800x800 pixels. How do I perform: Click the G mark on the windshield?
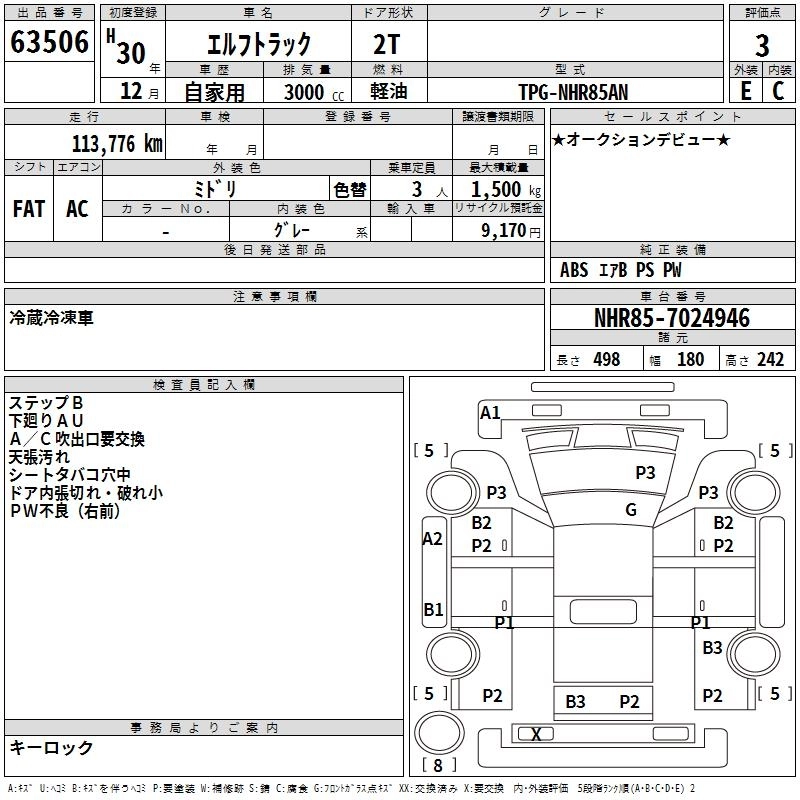631,509
